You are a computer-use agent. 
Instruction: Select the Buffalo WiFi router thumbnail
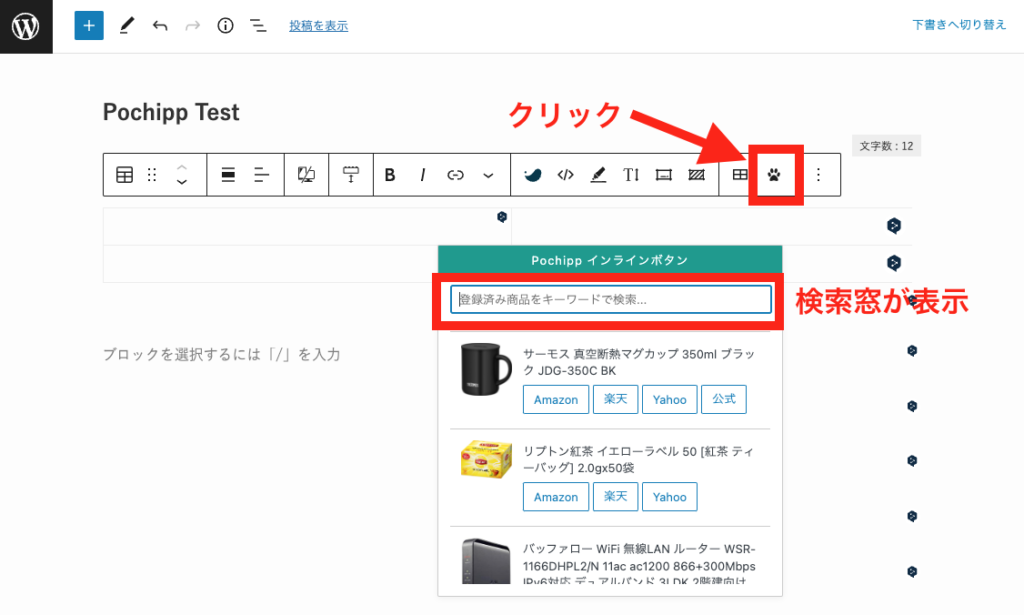tap(486, 561)
